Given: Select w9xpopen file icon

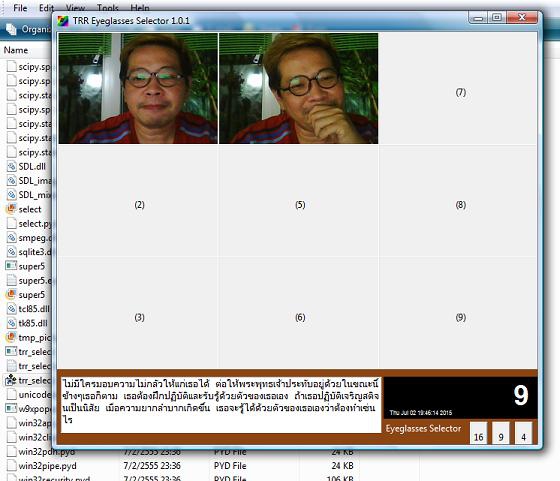Looking at the screenshot, I should pyautogui.click(x=11, y=409).
